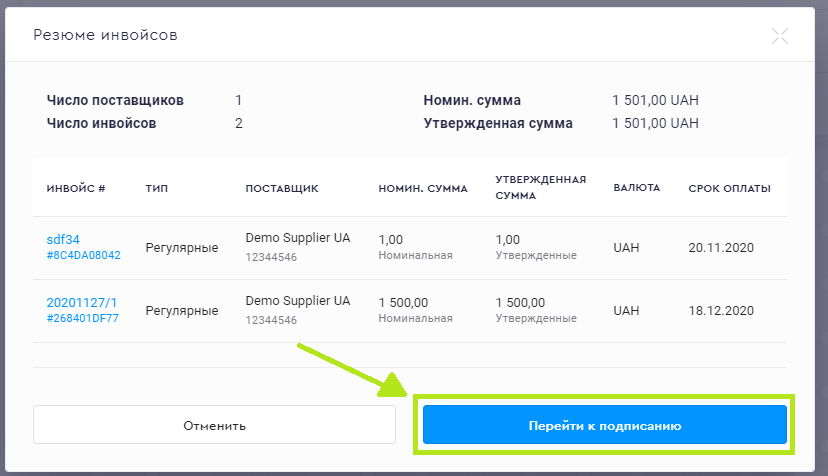
Task: Close the Резюме инвойсов dialog
Action: point(780,36)
